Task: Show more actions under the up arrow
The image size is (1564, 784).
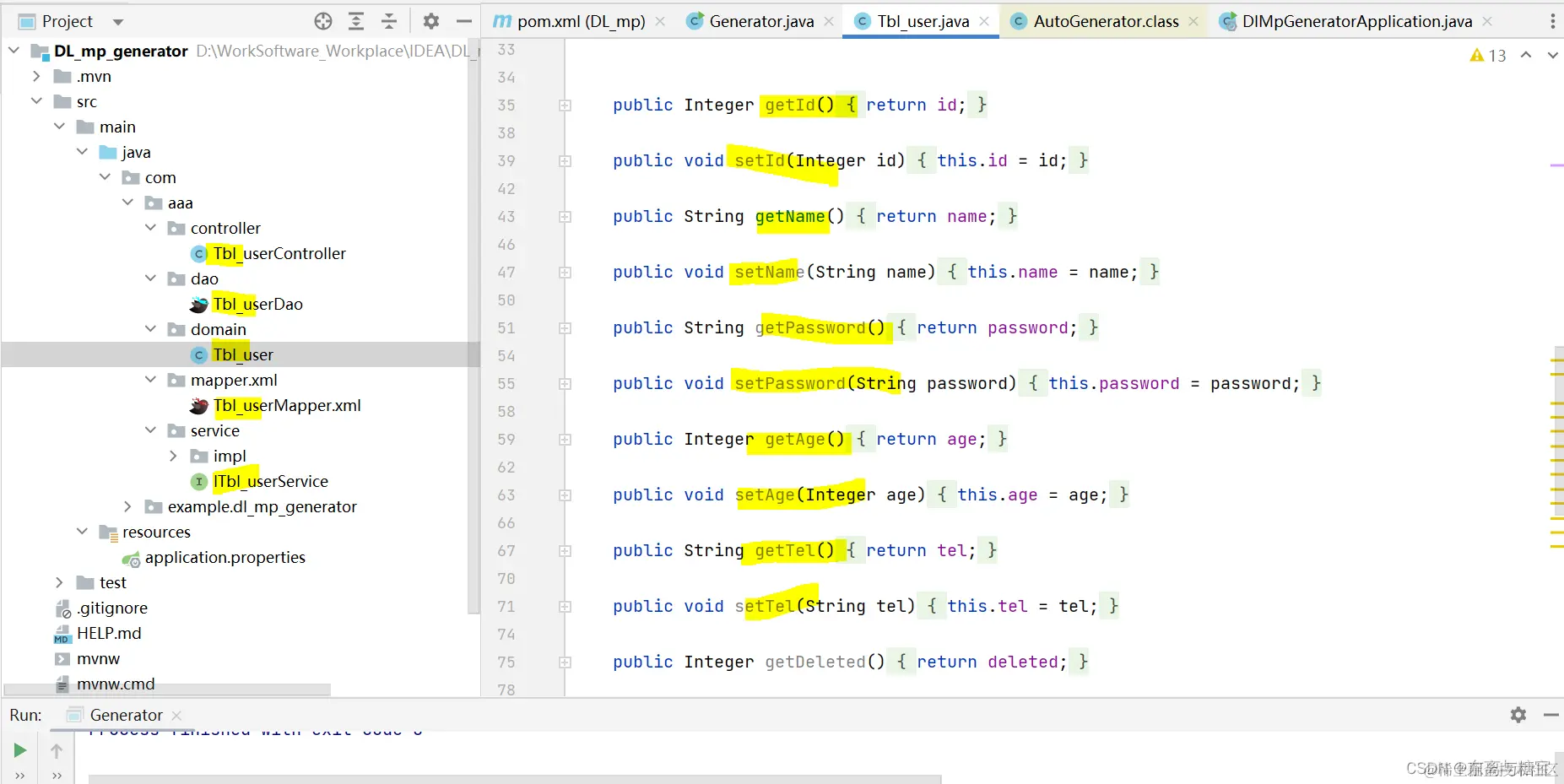Action: click(57, 775)
